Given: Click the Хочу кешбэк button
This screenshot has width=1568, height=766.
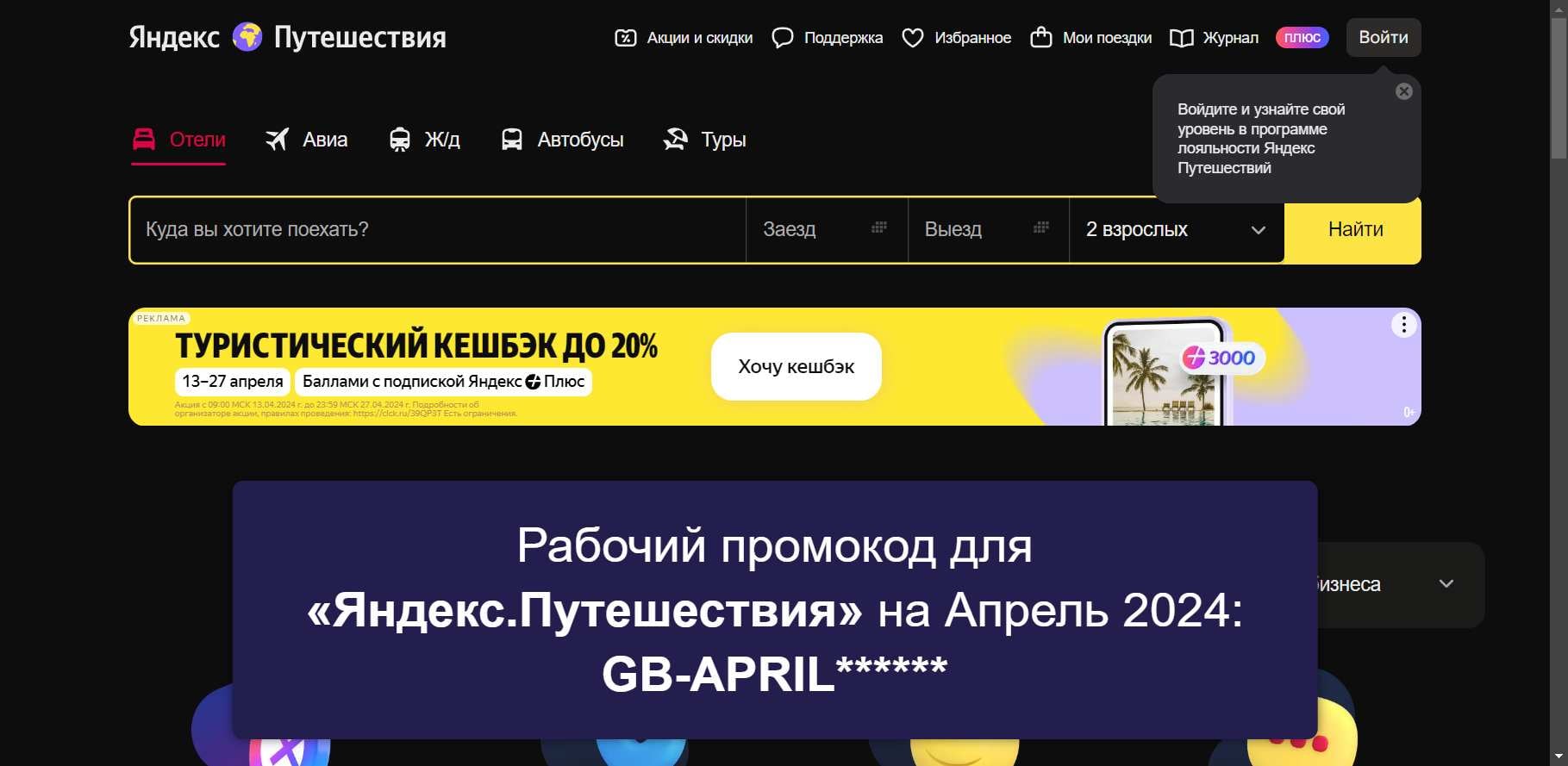Looking at the screenshot, I should (796, 367).
